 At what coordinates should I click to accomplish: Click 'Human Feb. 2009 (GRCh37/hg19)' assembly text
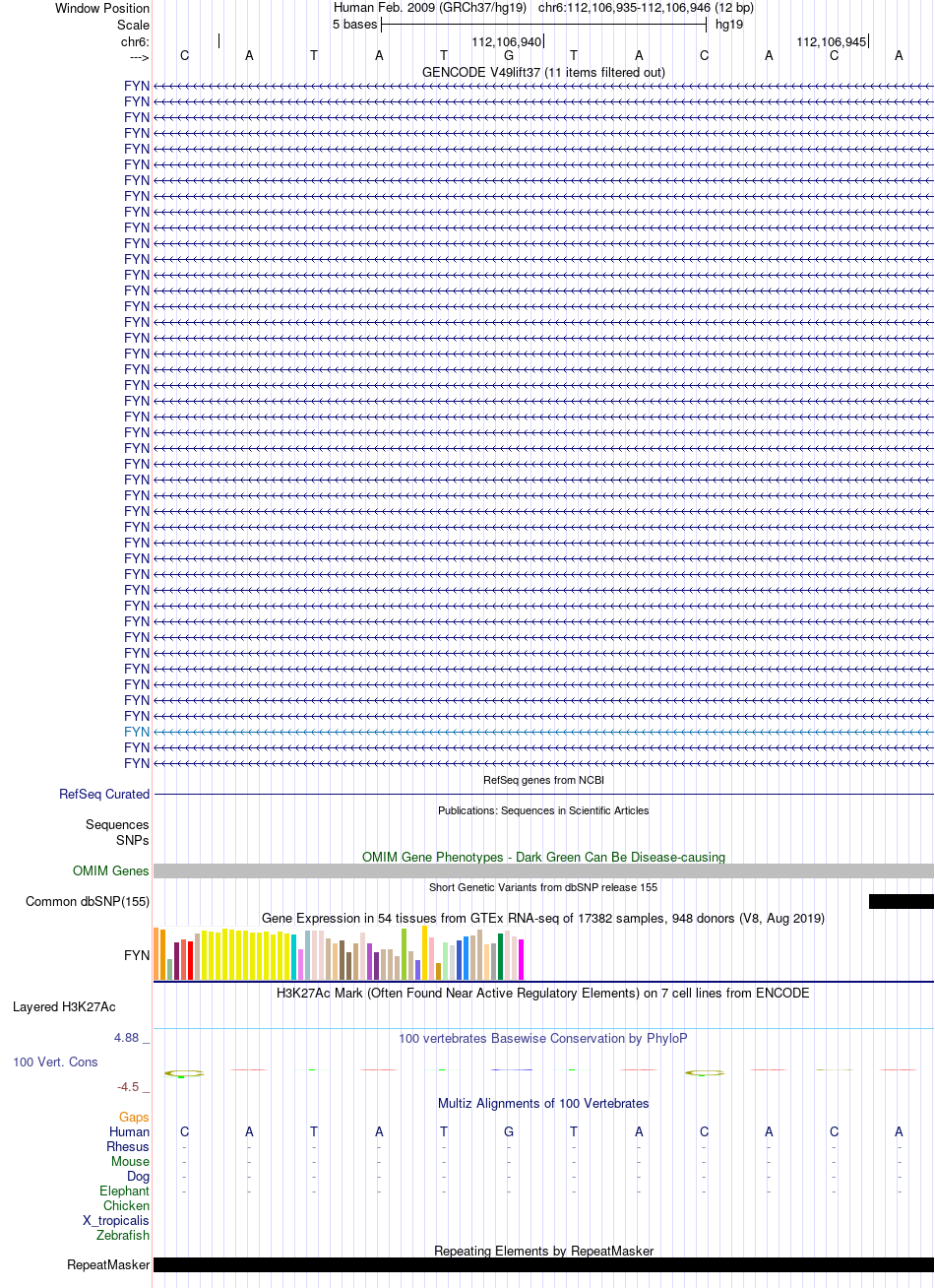tap(430, 7)
